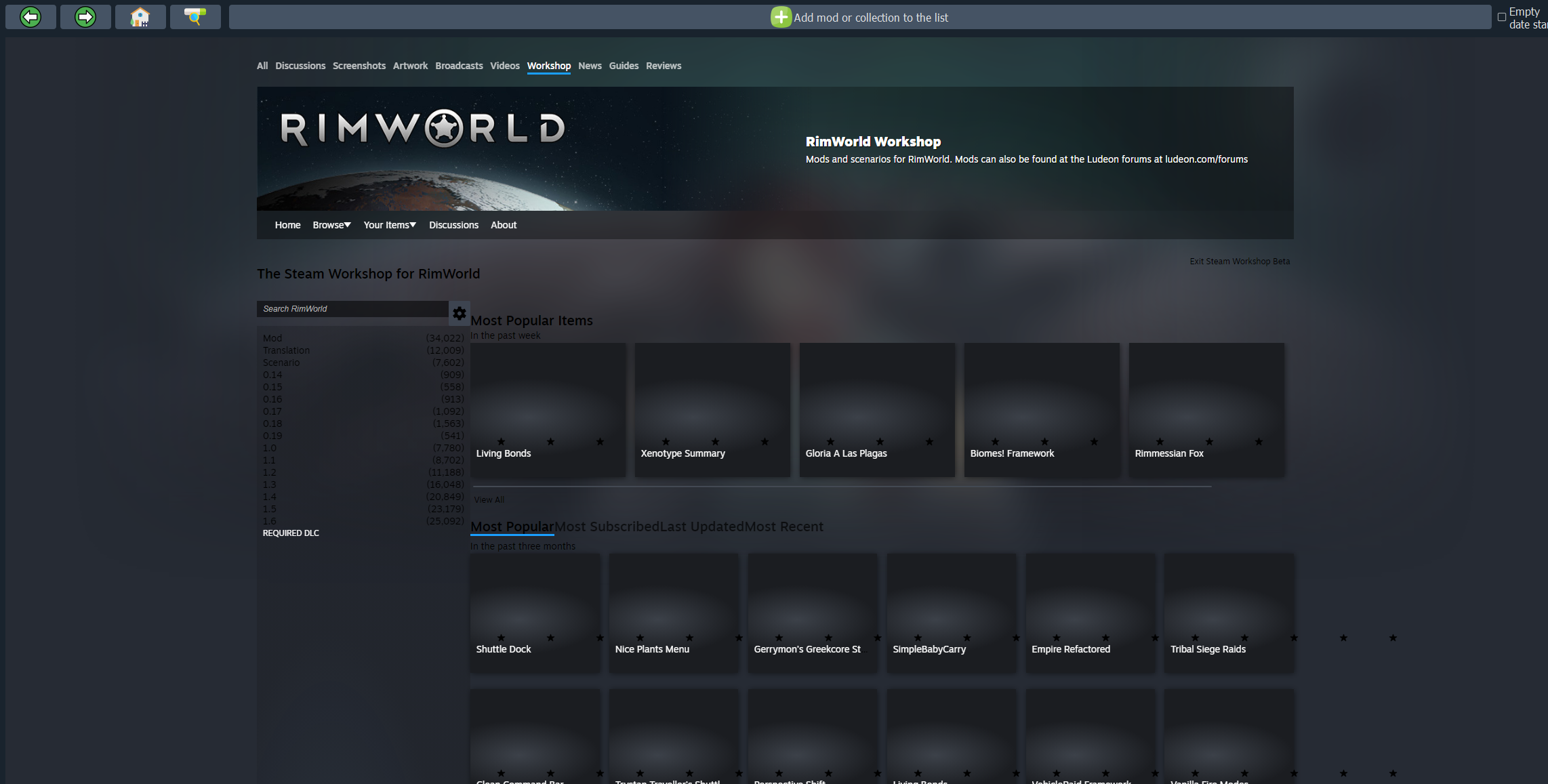Expand the REQUIRED DLC section

(x=291, y=533)
